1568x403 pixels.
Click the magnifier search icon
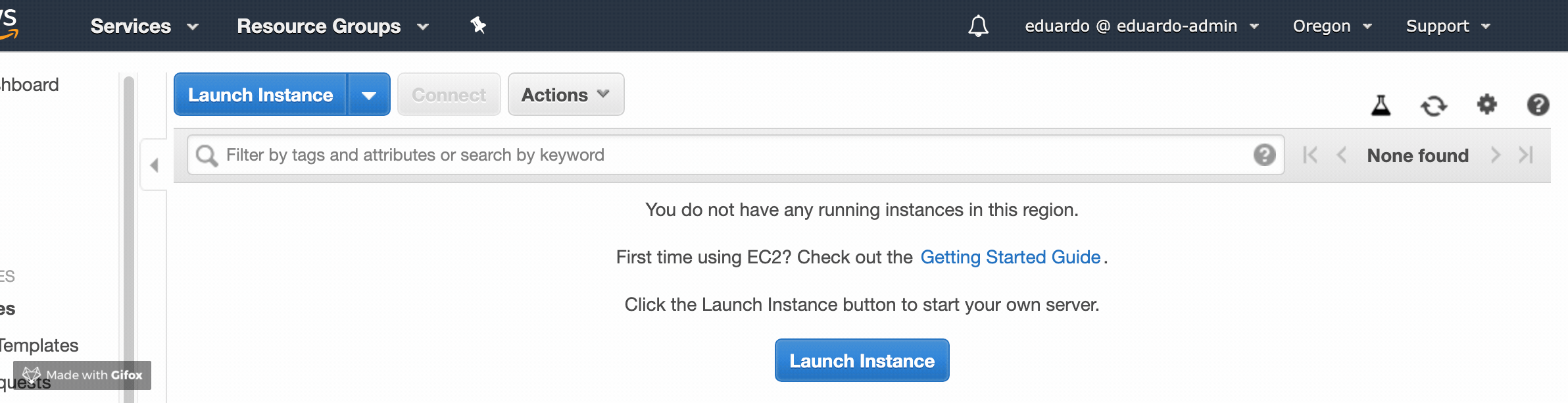pyautogui.click(x=207, y=155)
